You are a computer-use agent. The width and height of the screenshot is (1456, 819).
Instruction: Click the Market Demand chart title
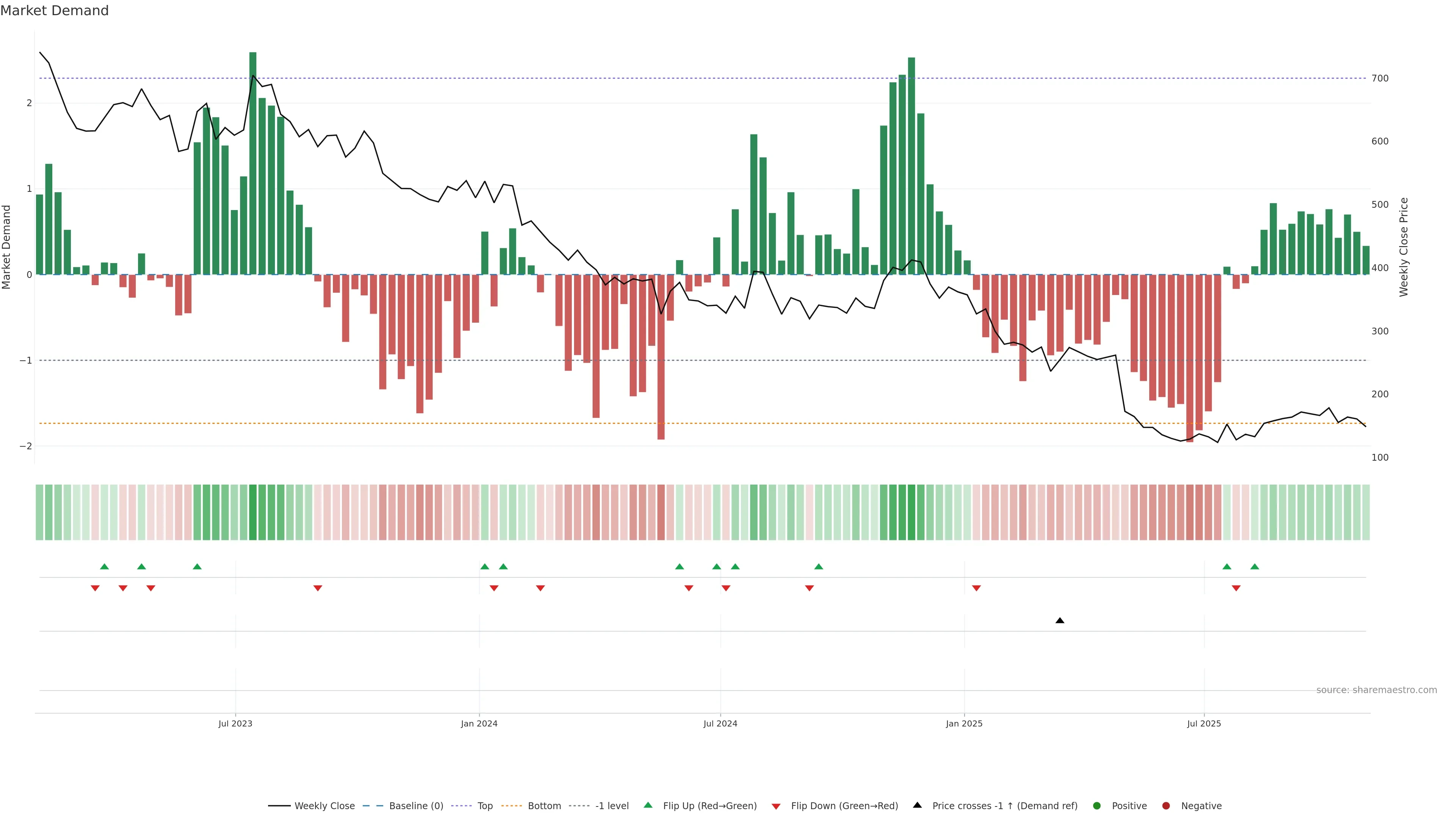(54, 11)
